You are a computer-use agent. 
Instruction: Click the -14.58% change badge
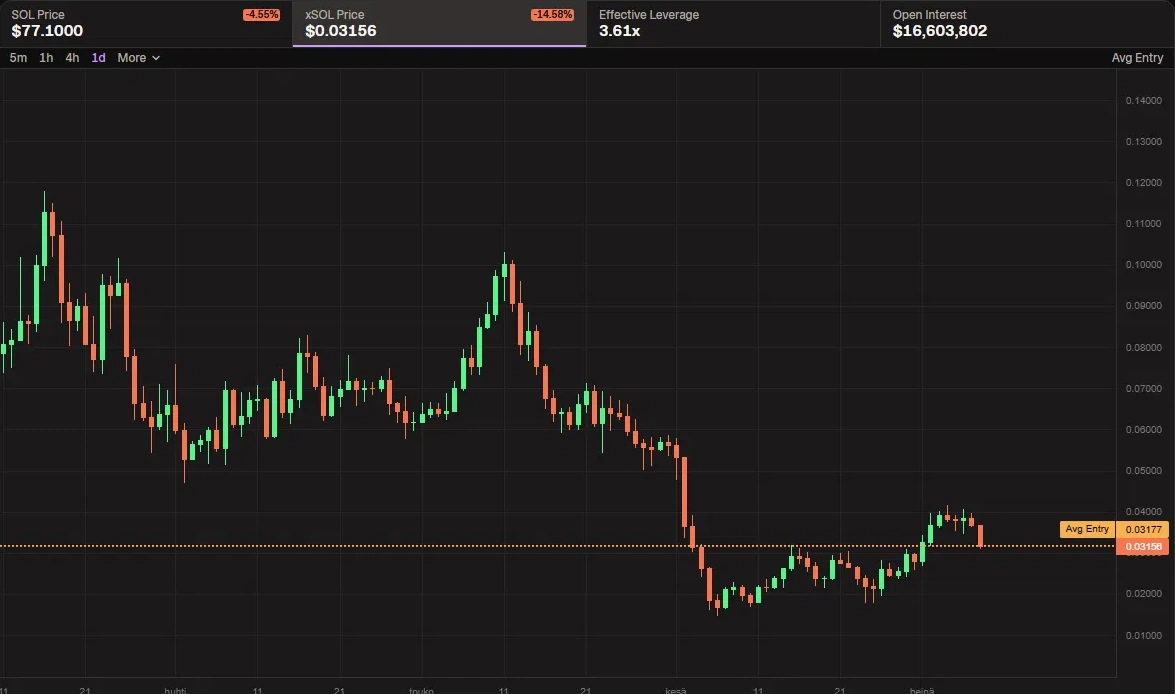pyautogui.click(x=552, y=14)
